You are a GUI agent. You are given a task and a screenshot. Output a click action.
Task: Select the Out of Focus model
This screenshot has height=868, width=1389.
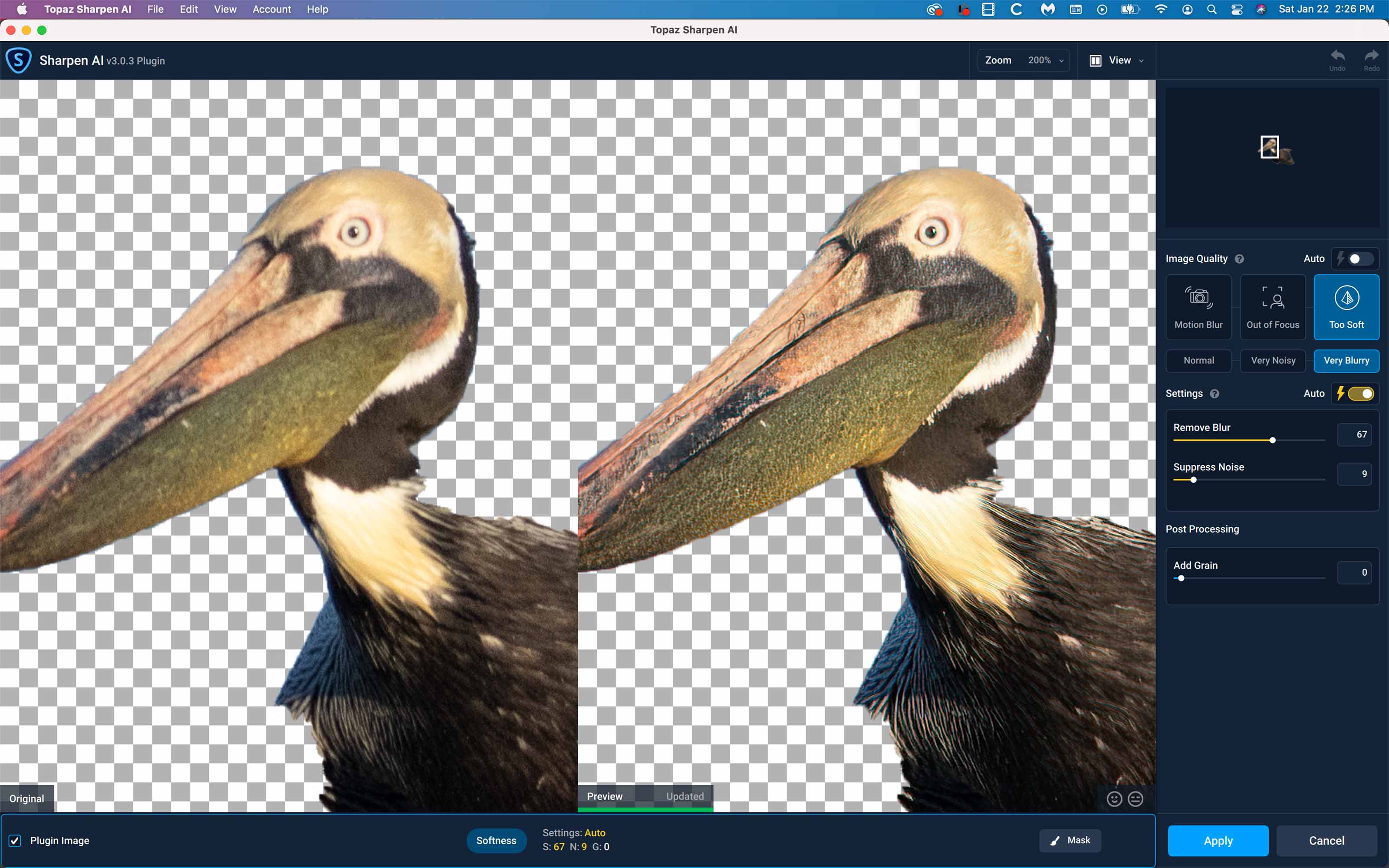1273,307
